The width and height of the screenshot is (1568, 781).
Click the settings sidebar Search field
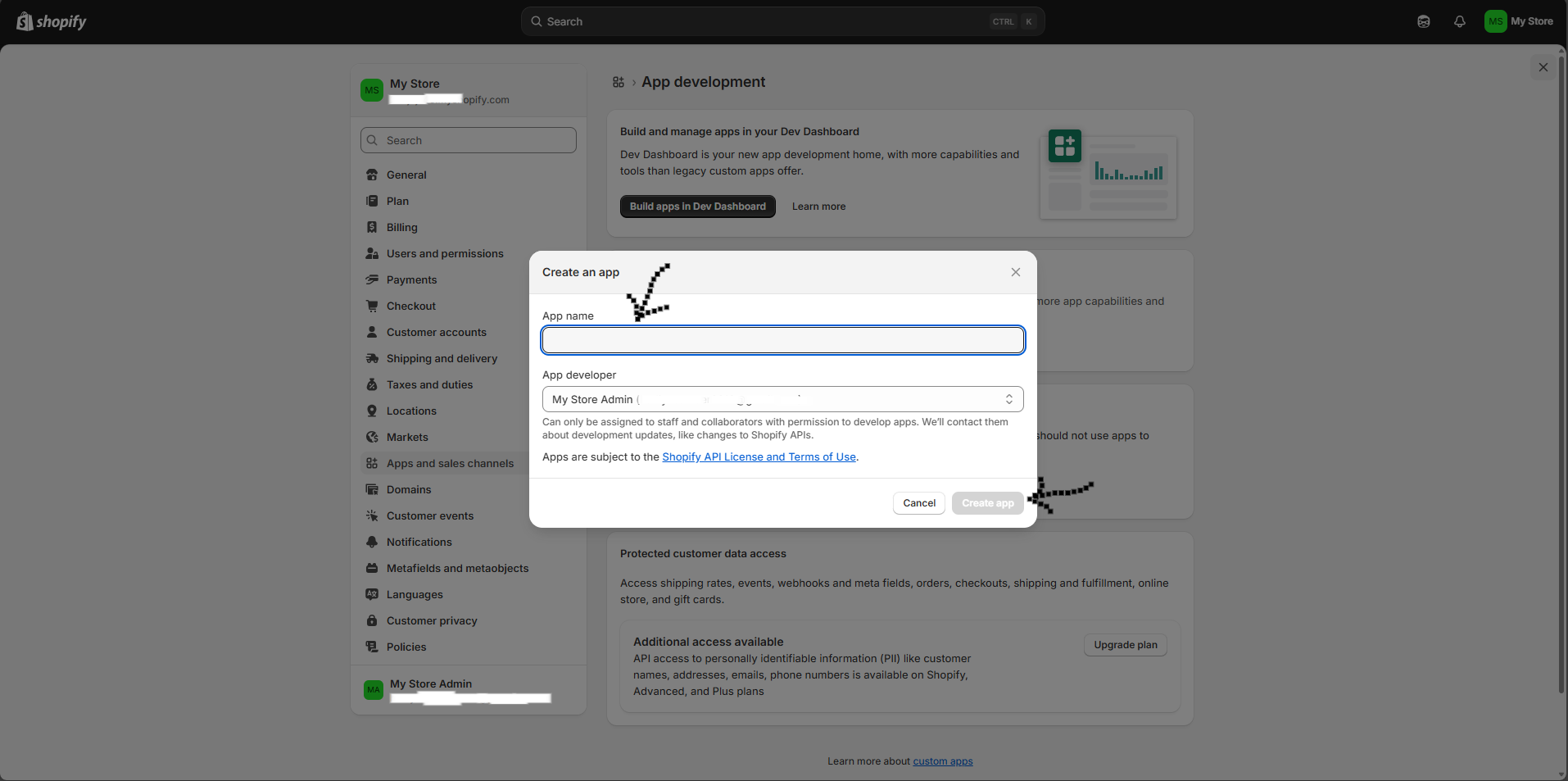pos(469,140)
